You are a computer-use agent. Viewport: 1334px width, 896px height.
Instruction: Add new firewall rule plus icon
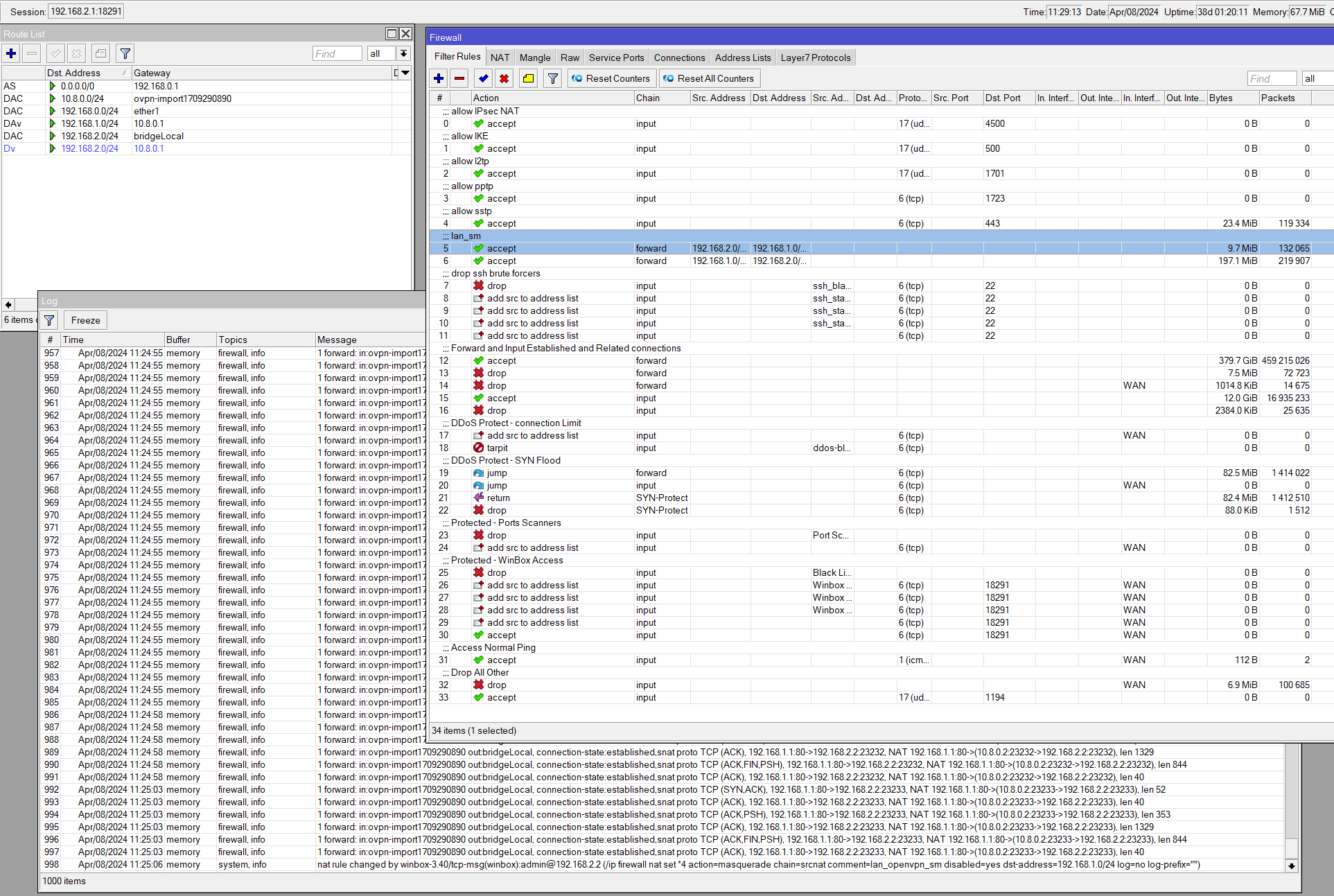(x=439, y=78)
